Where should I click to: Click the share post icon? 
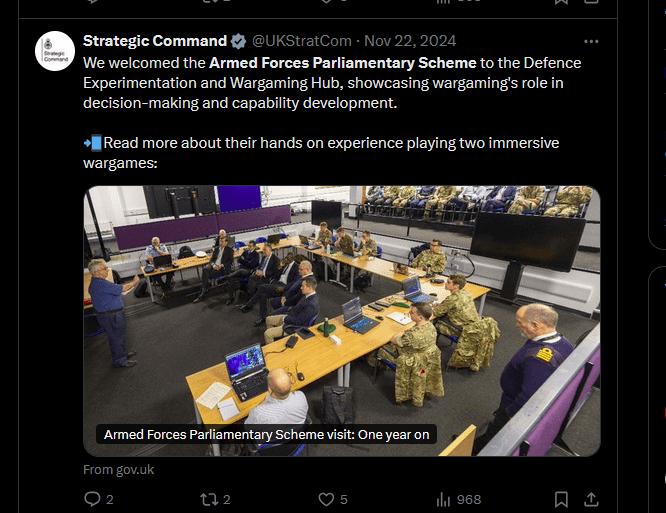pos(591,499)
